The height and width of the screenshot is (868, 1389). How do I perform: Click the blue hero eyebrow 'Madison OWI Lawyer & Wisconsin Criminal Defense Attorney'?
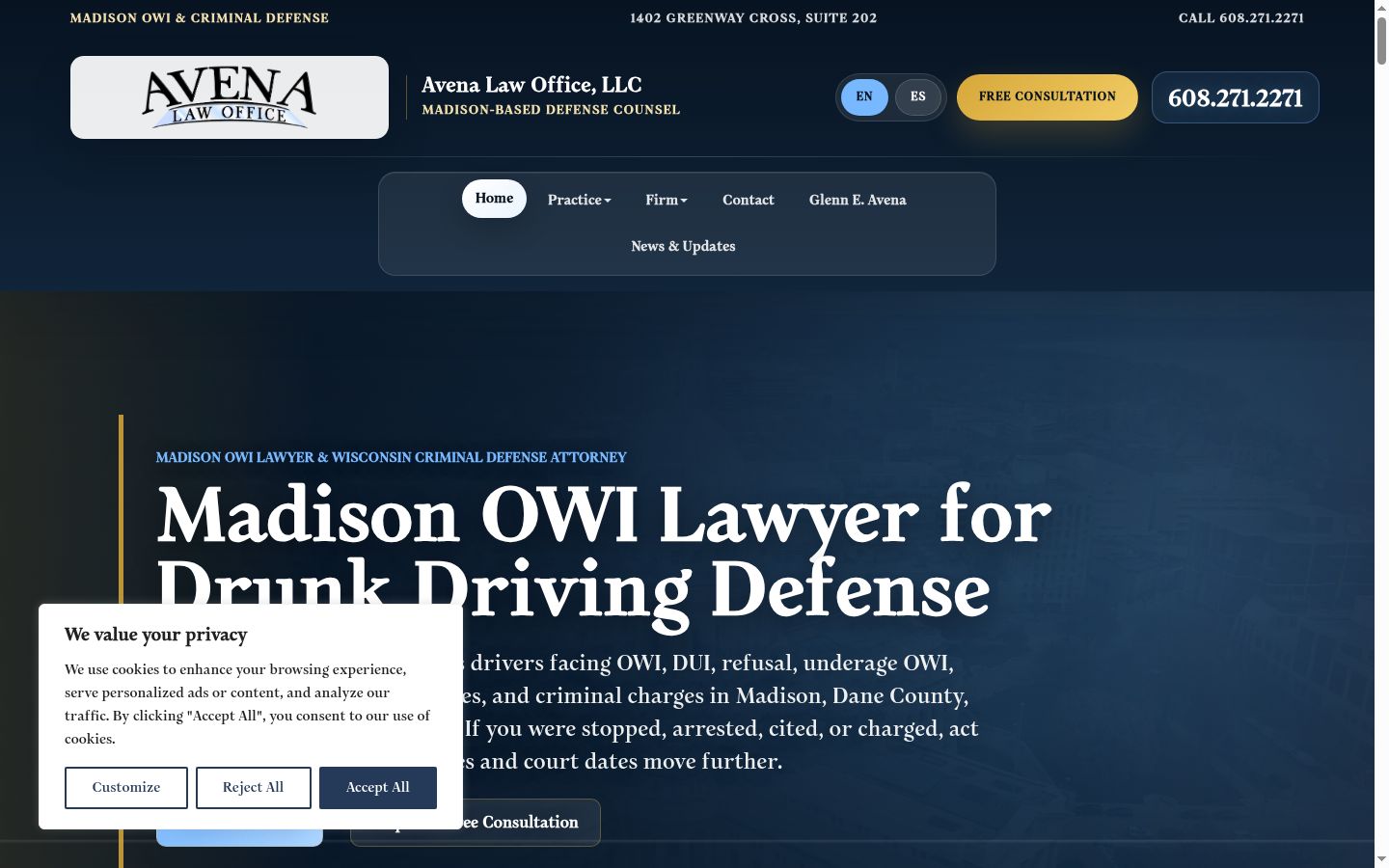click(392, 457)
